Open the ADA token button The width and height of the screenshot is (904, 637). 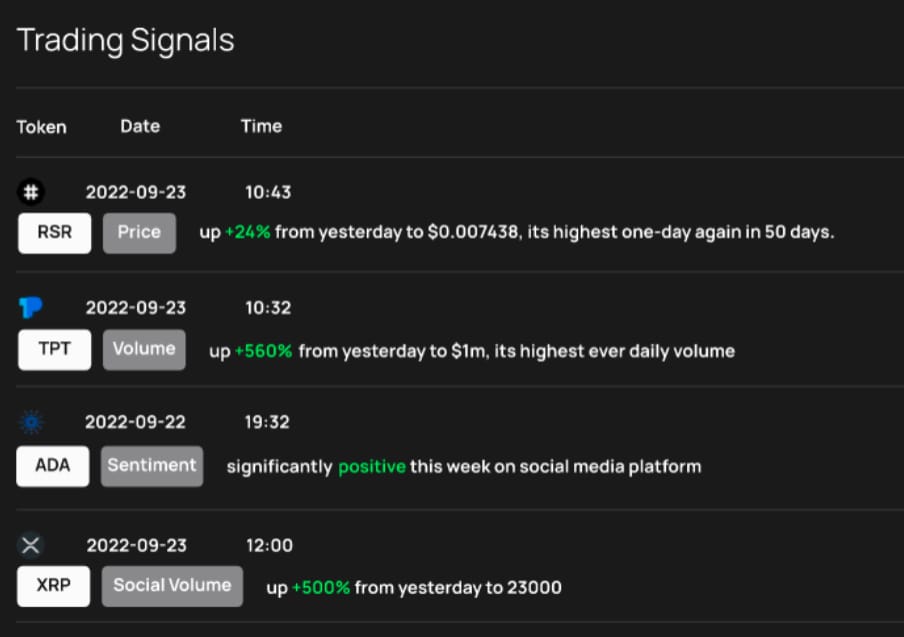point(53,466)
